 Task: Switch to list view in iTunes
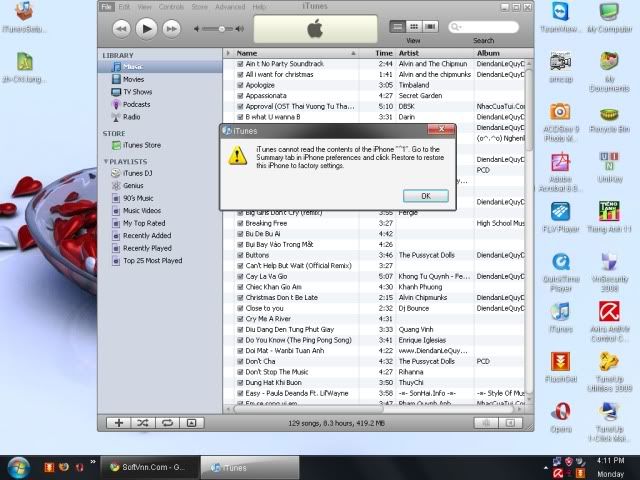pos(397,27)
